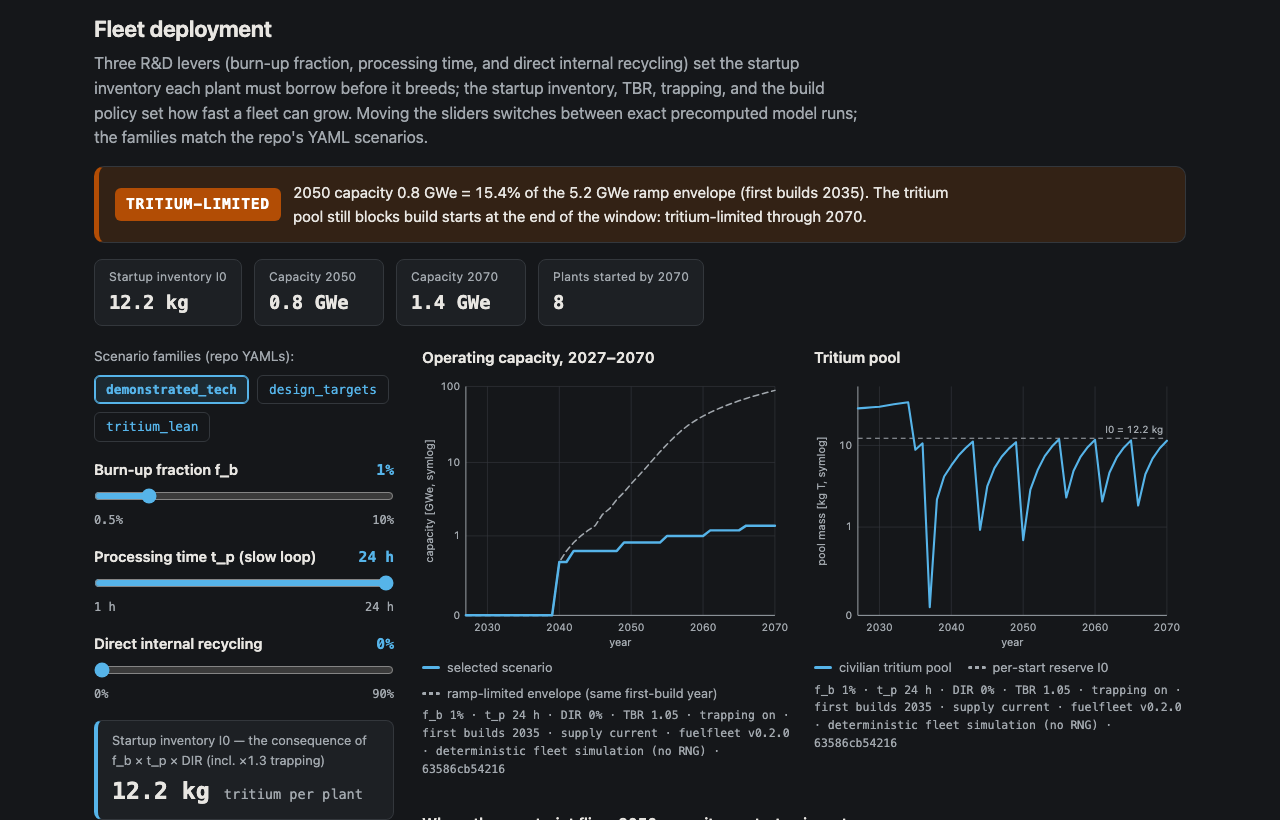Click the 'Processing time t_p (slow loop)' label

pyautogui.click(x=205, y=557)
